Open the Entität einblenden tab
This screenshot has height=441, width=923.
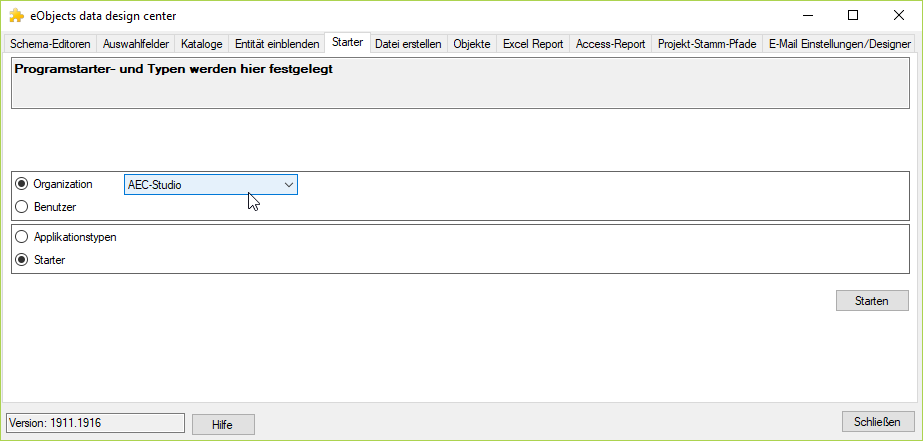tap(277, 44)
